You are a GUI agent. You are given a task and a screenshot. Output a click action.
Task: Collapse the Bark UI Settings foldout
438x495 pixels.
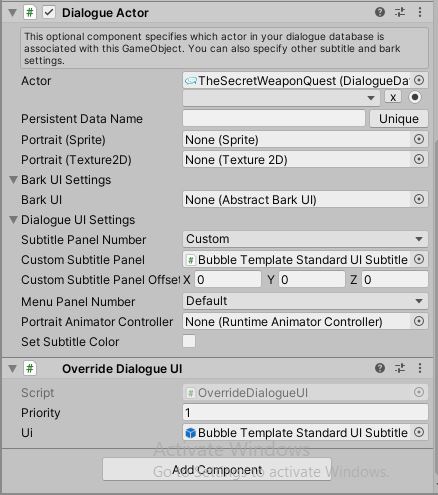pyautogui.click(x=13, y=180)
